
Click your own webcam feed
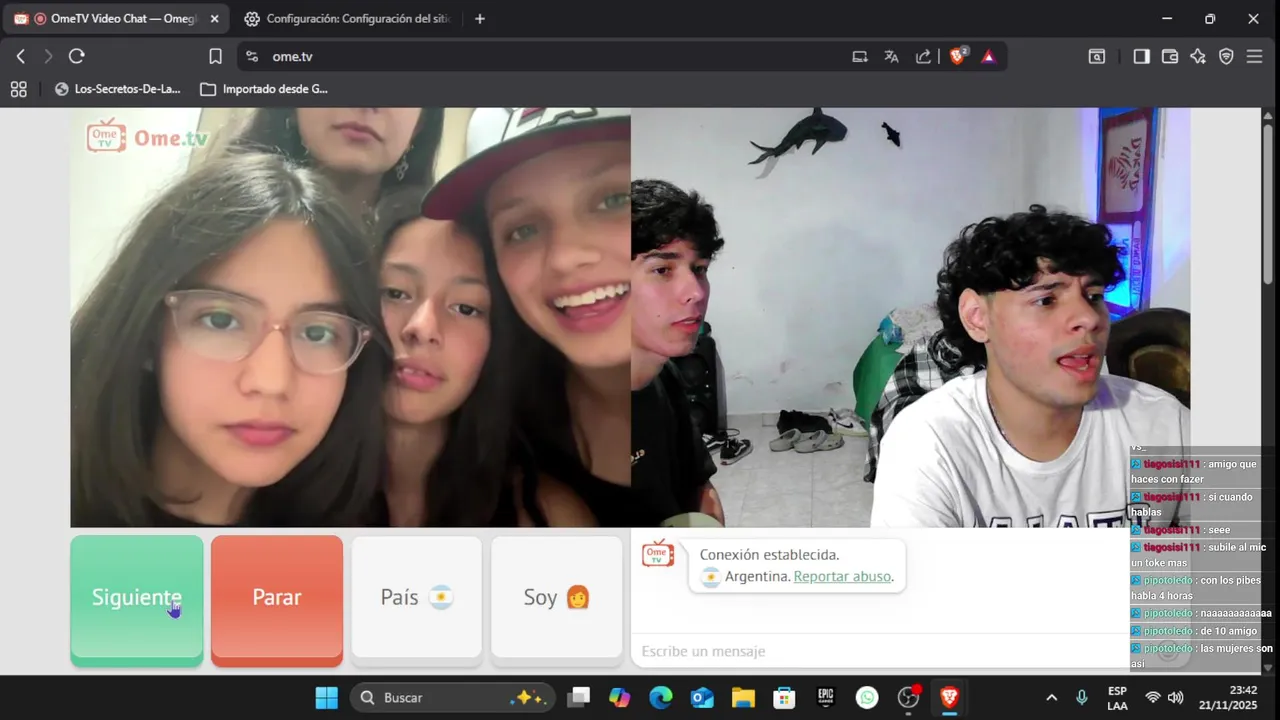[910, 317]
